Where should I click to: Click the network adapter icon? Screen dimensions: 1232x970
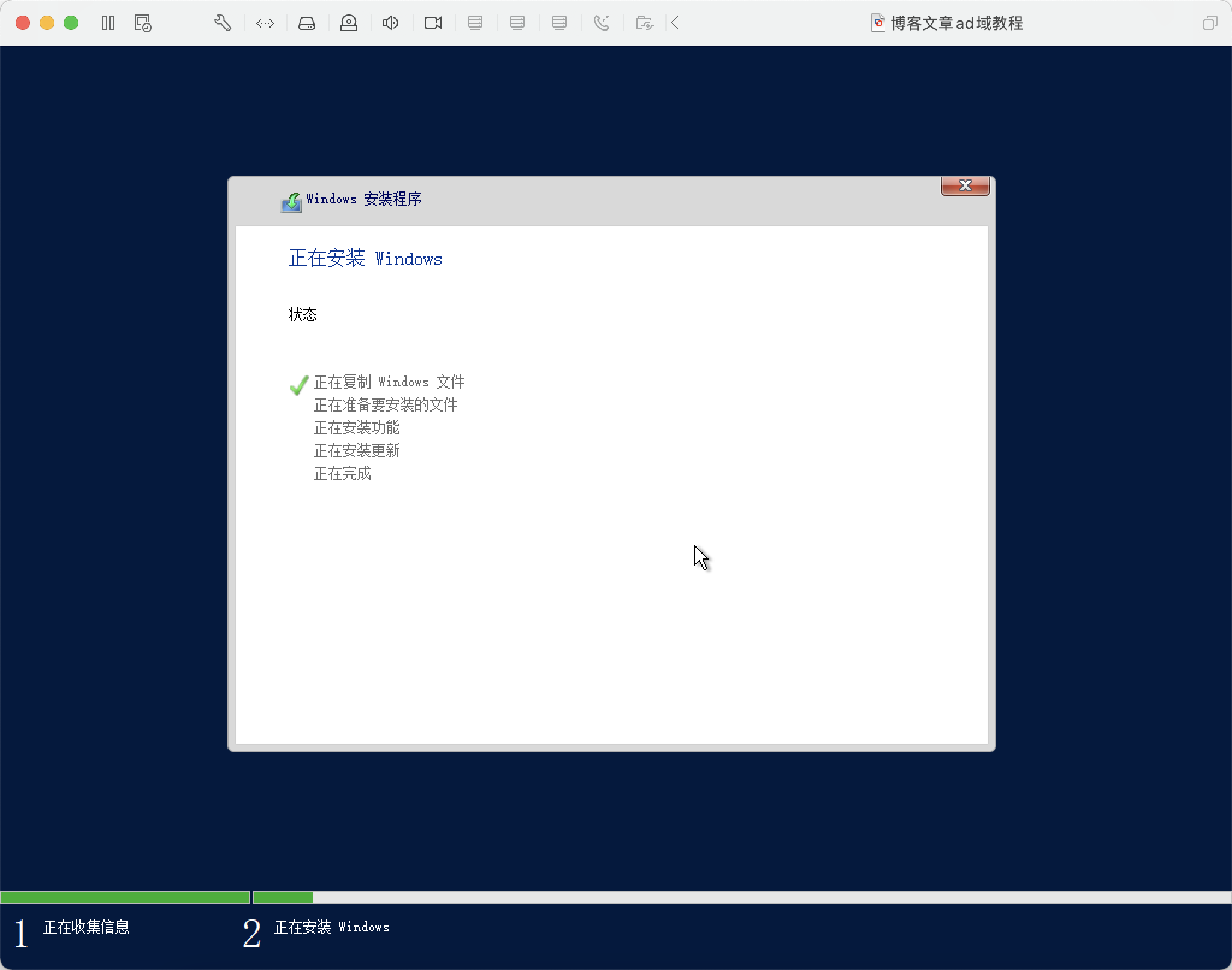point(265,23)
